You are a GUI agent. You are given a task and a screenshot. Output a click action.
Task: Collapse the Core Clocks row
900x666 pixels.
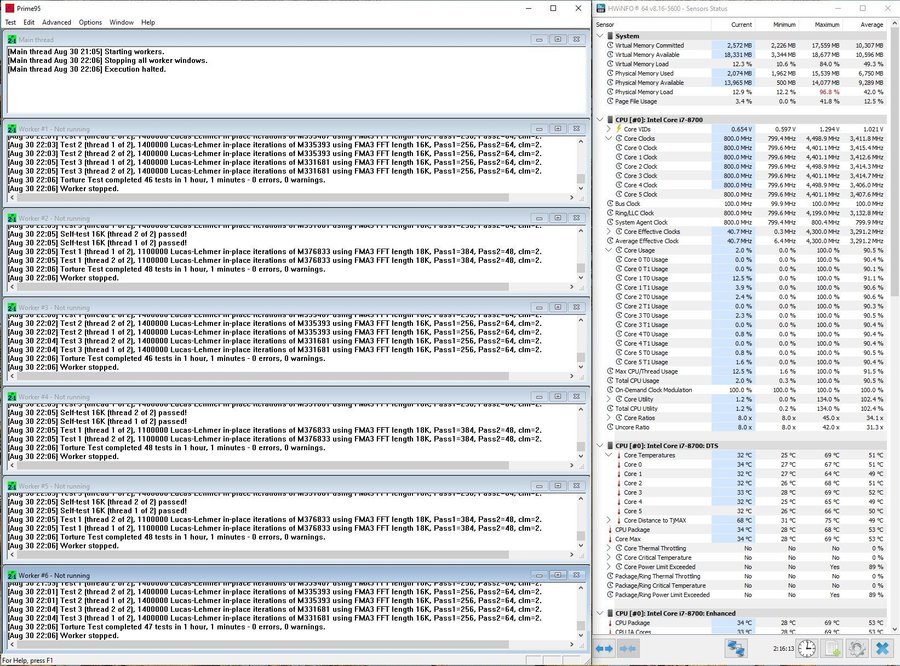[x=609, y=138]
